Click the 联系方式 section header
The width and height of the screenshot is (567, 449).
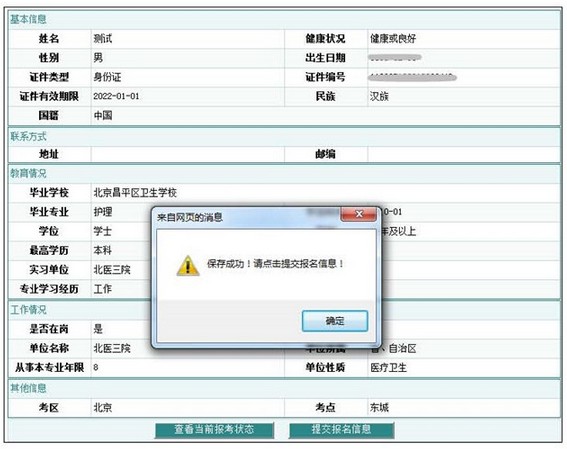coord(28,137)
